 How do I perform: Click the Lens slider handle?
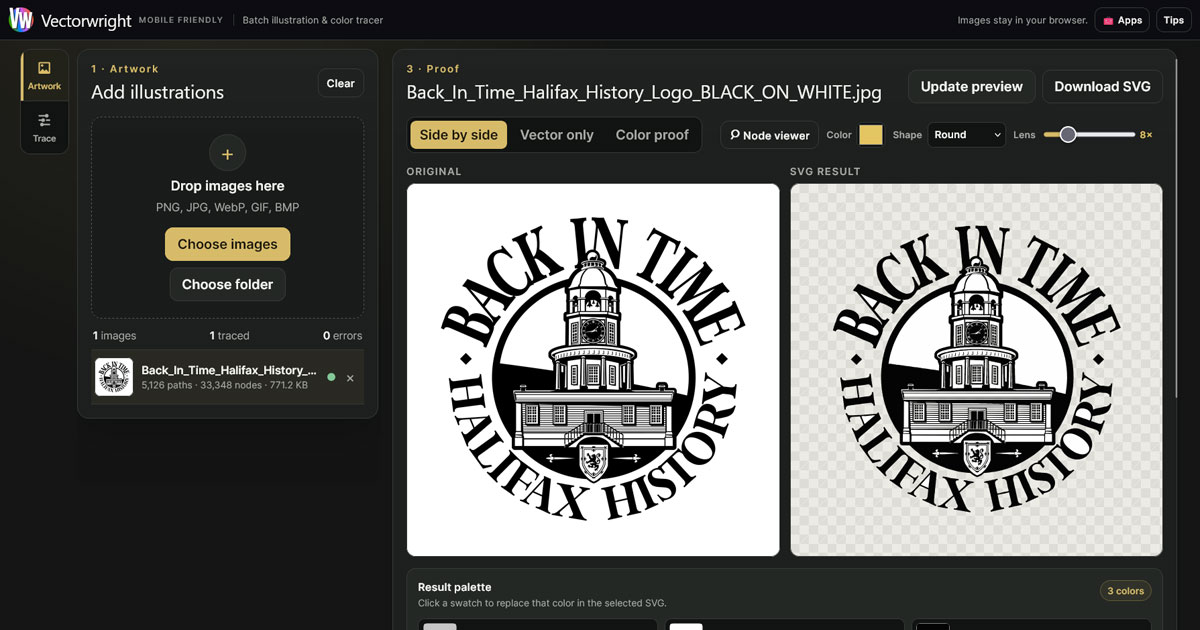[x=1068, y=134]
